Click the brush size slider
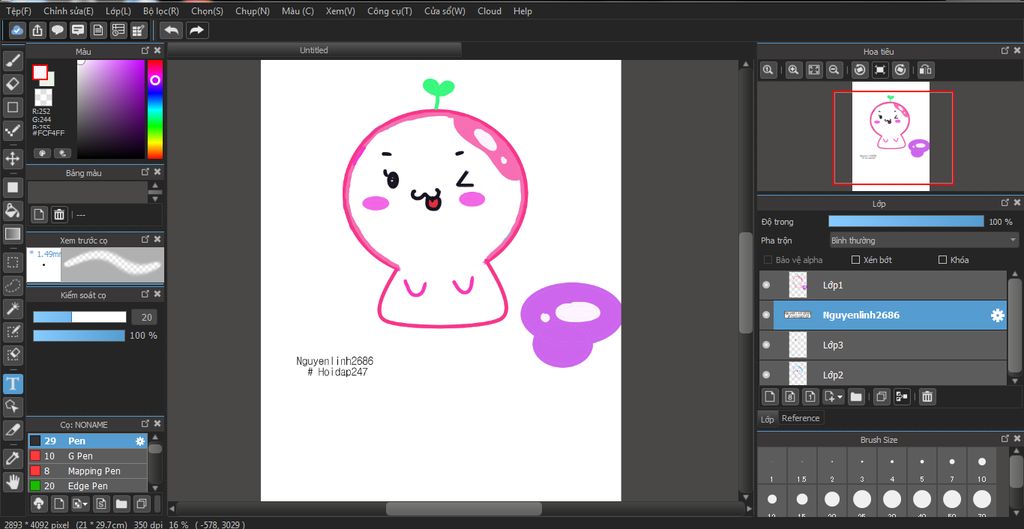 click(x=80, y=317)
